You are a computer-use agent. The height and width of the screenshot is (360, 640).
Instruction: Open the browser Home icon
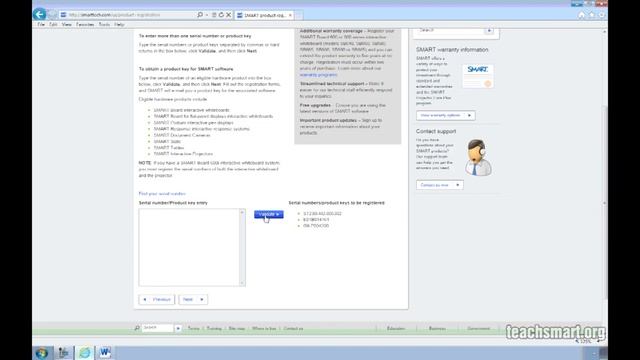(x=582, y=15)
